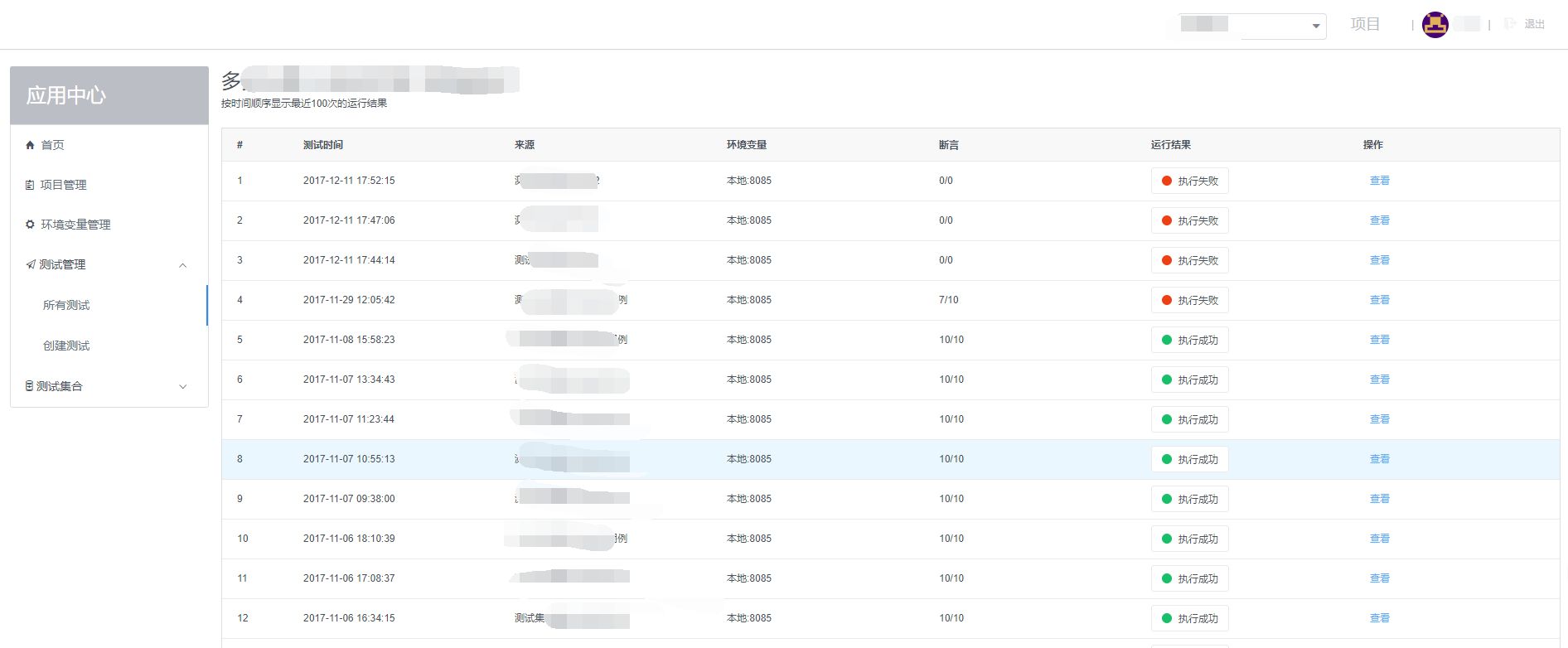This screenshot has height=648, width=1568.
Task: Click the red 执行失败 status in row 1
Action: pyautogui.click(x=1189, y=181)
